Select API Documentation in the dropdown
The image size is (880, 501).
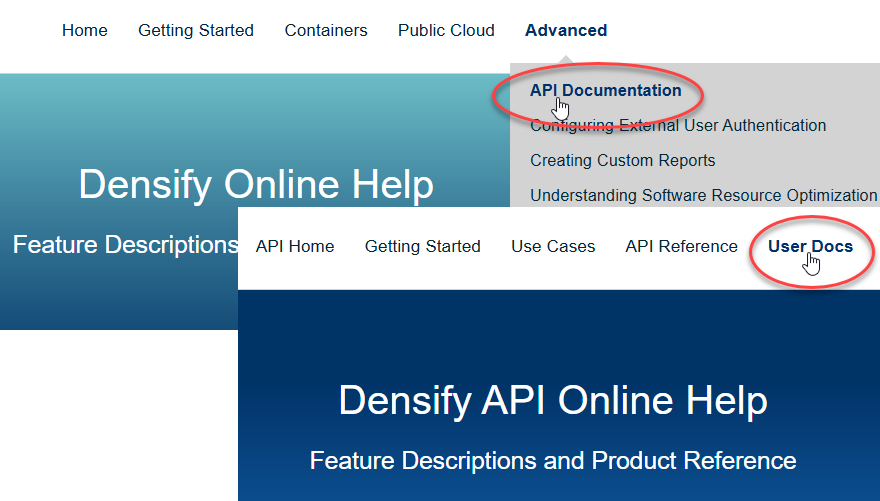606,90
